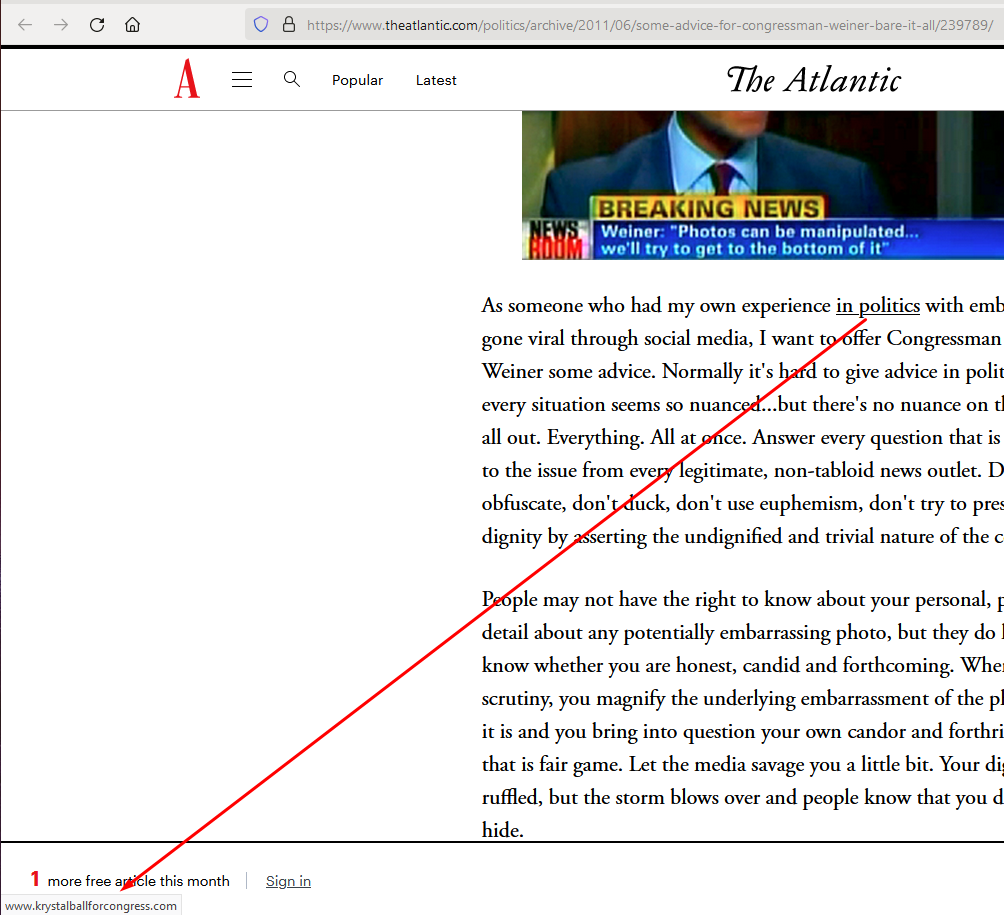The image size is (1004, 915).
Task: Go to the Popular section
Action: 357,81
